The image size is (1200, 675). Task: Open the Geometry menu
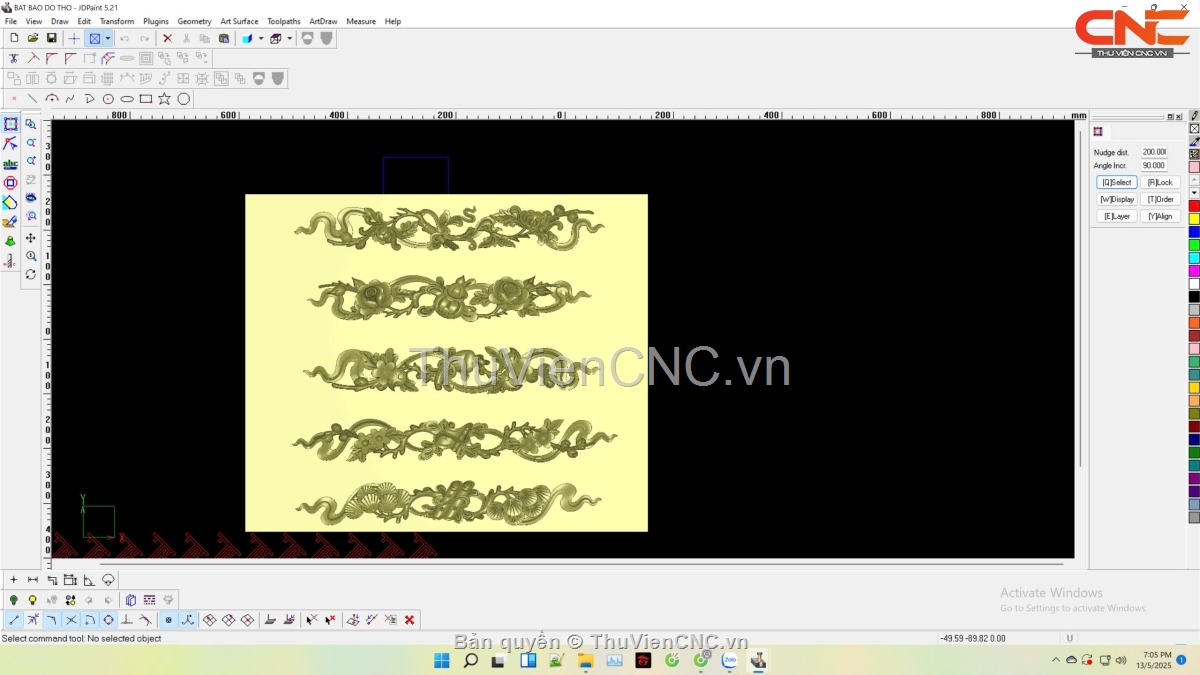point(195,21)
